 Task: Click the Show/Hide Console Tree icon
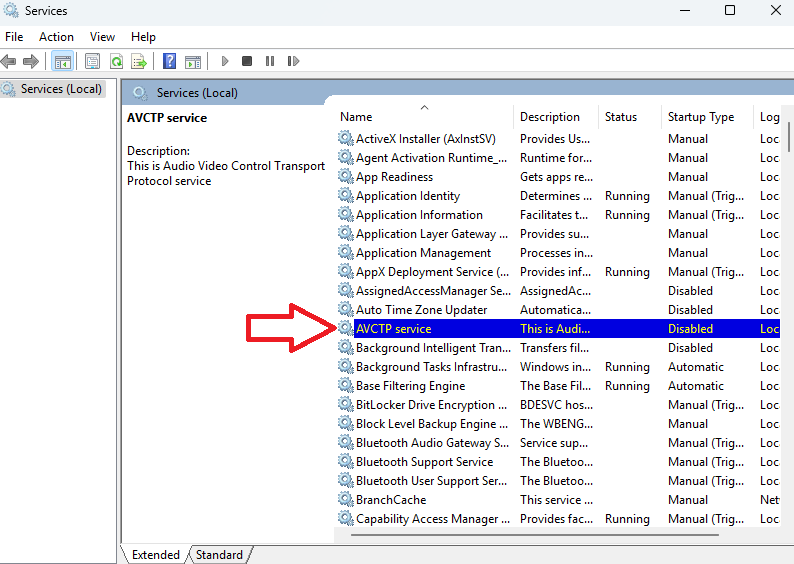(63, 61)
